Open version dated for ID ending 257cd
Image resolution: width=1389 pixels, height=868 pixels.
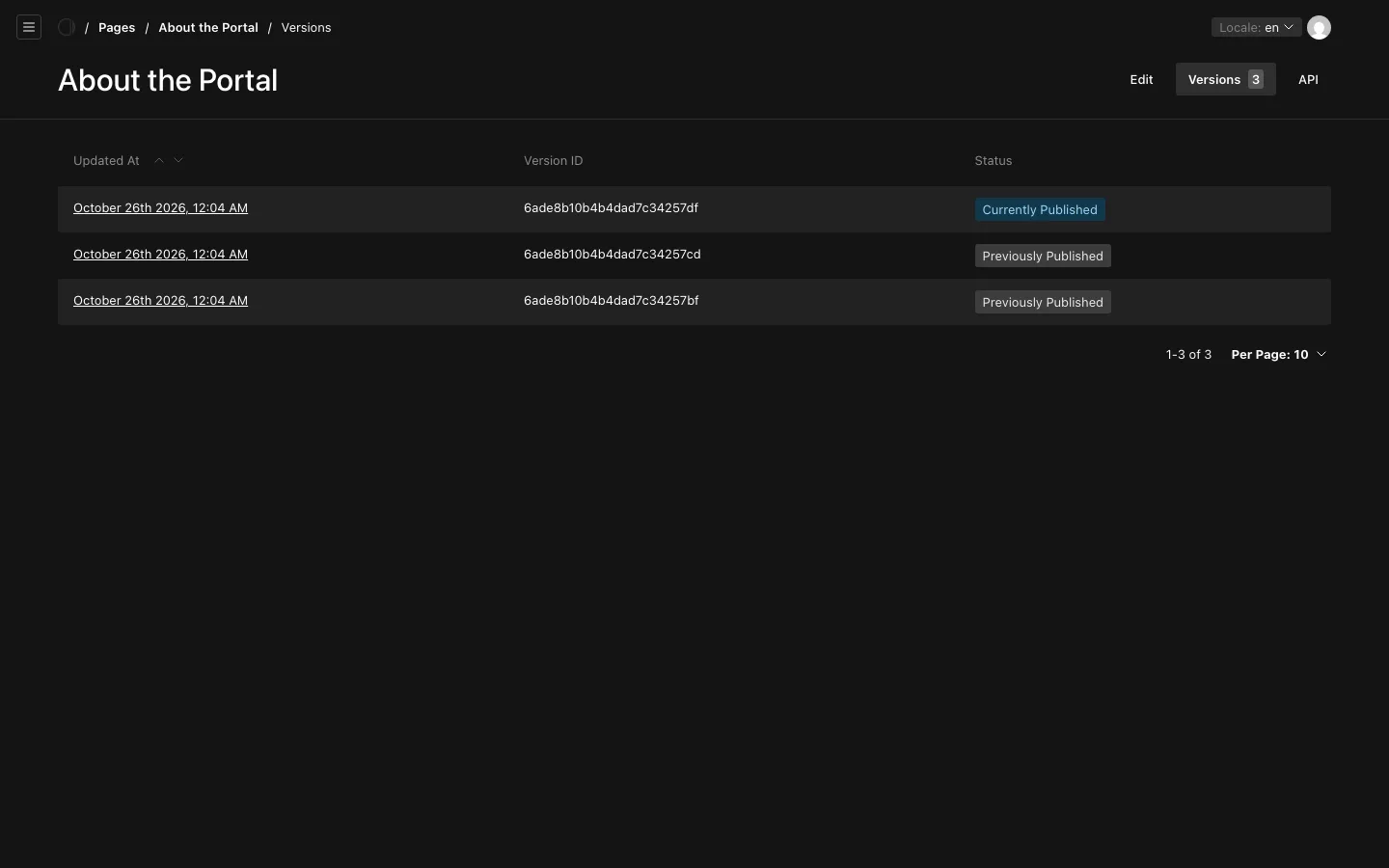(160, 254)
